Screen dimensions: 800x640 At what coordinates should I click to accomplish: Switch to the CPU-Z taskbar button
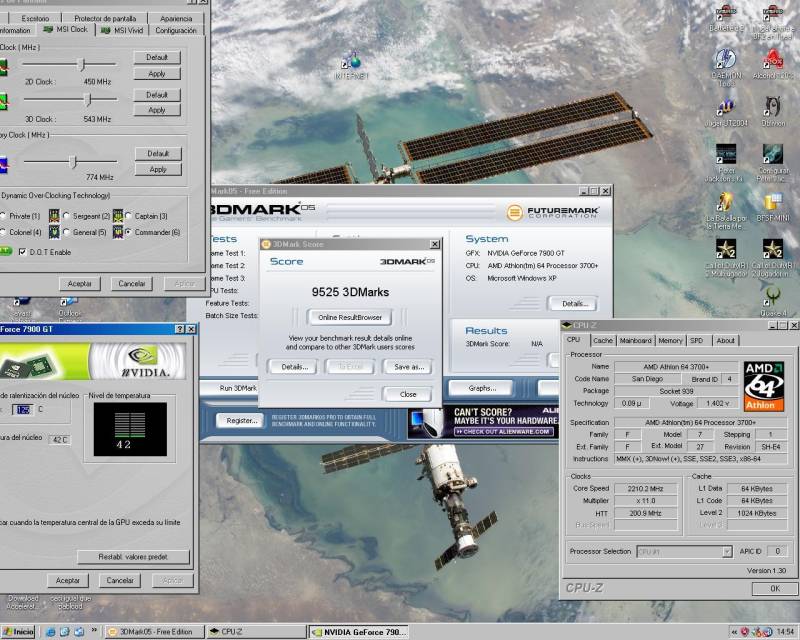256,632
